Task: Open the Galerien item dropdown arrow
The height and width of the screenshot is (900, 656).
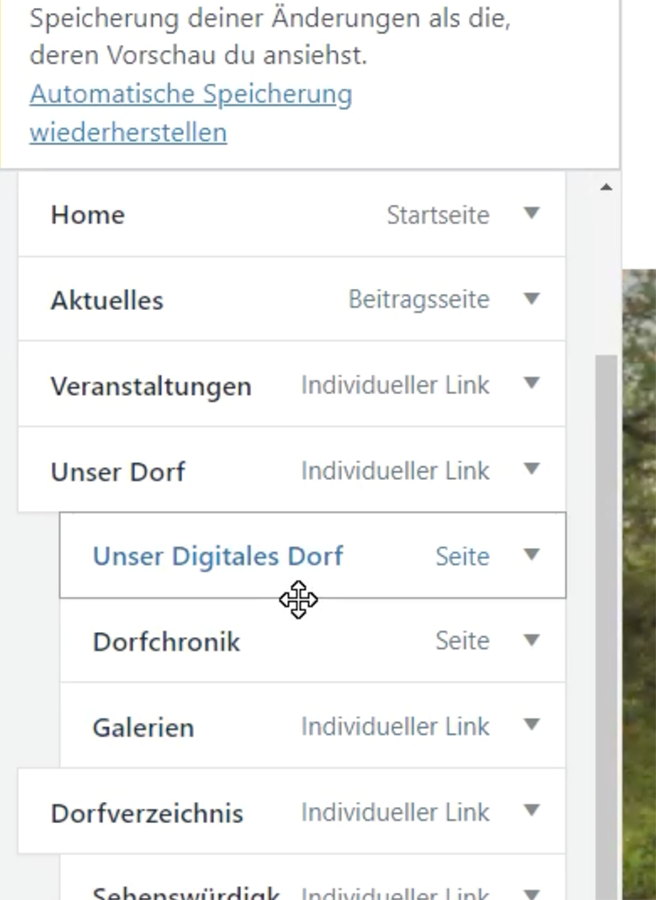Action: pyautogui.click(x=532, y=725)
